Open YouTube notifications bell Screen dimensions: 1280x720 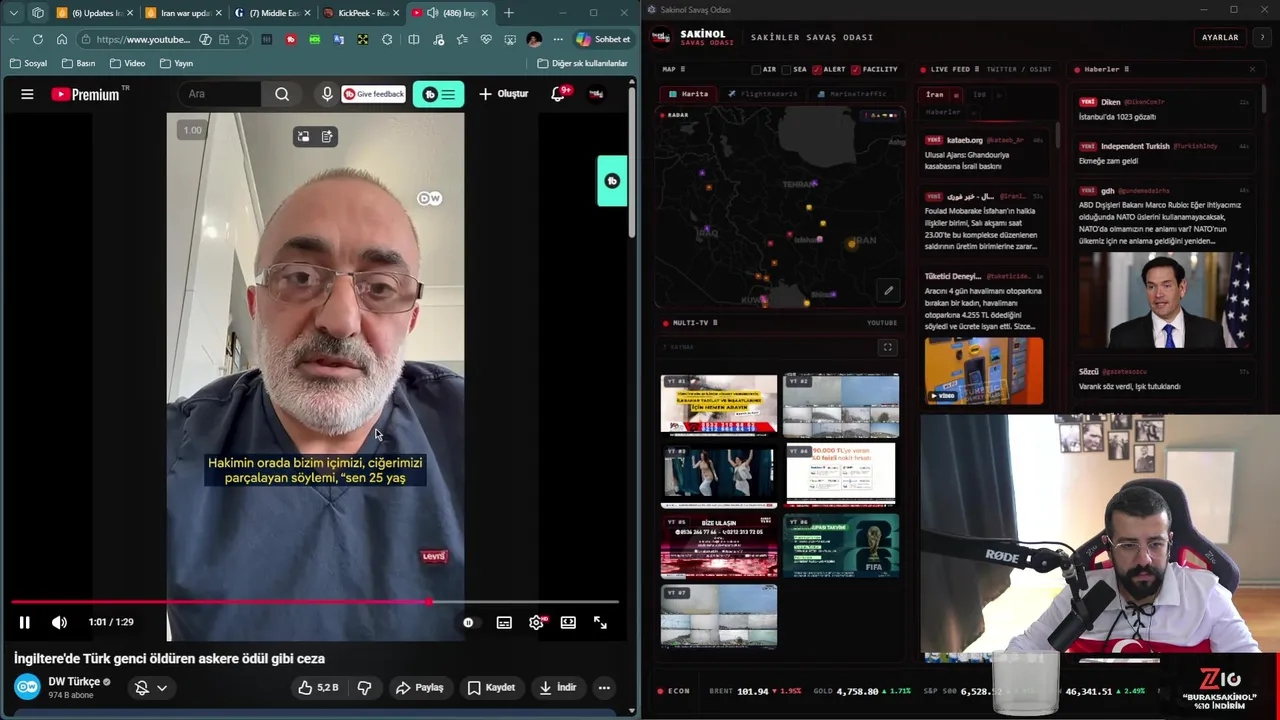[x=558, y=94]
